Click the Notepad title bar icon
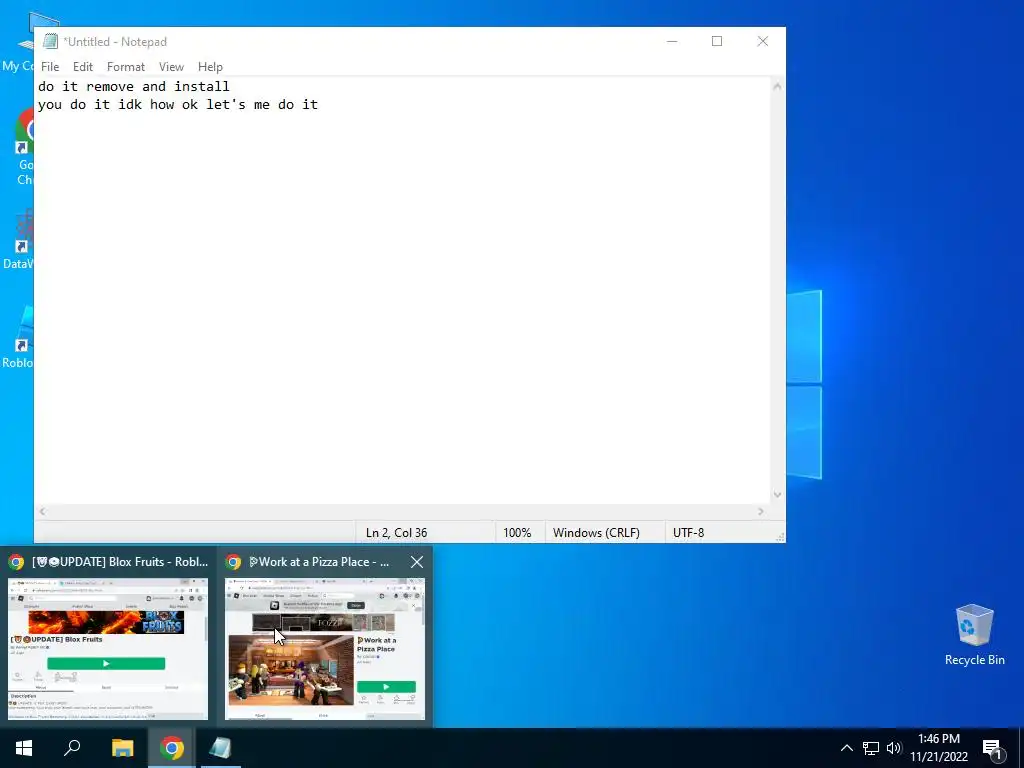Image resolution: width=1024 pixels, height=768 pixels. pyautogui.click(x=50, y=41)
